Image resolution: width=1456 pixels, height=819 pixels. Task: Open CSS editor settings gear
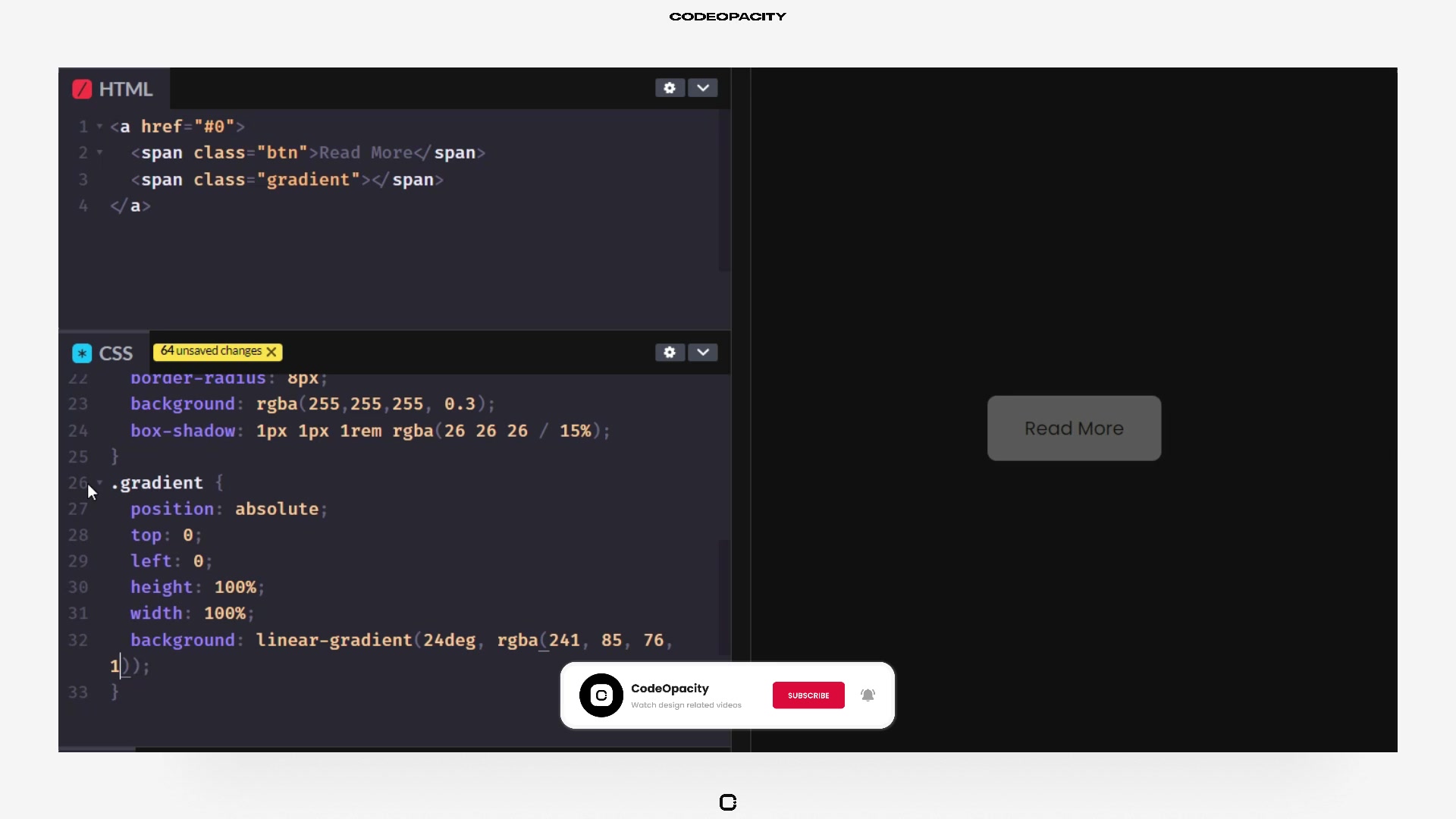coord(670,353)
